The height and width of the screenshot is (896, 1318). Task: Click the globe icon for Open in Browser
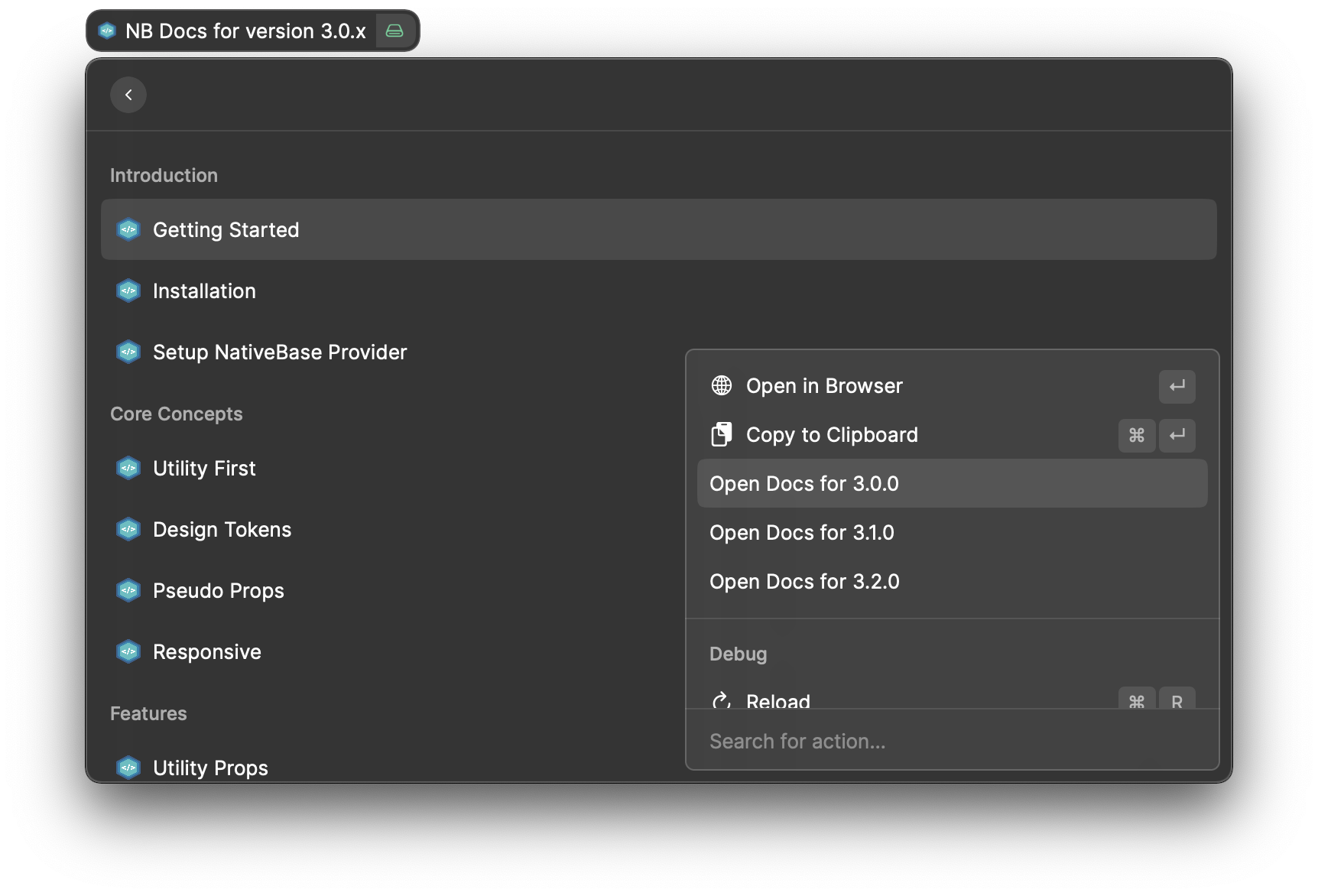point(722,385)
